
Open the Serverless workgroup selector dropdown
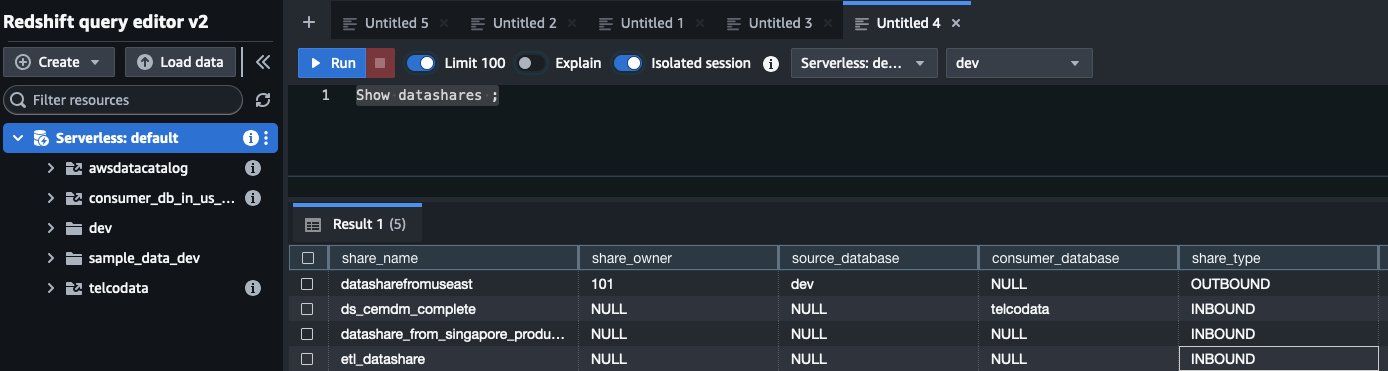click(x=864, y=63)
